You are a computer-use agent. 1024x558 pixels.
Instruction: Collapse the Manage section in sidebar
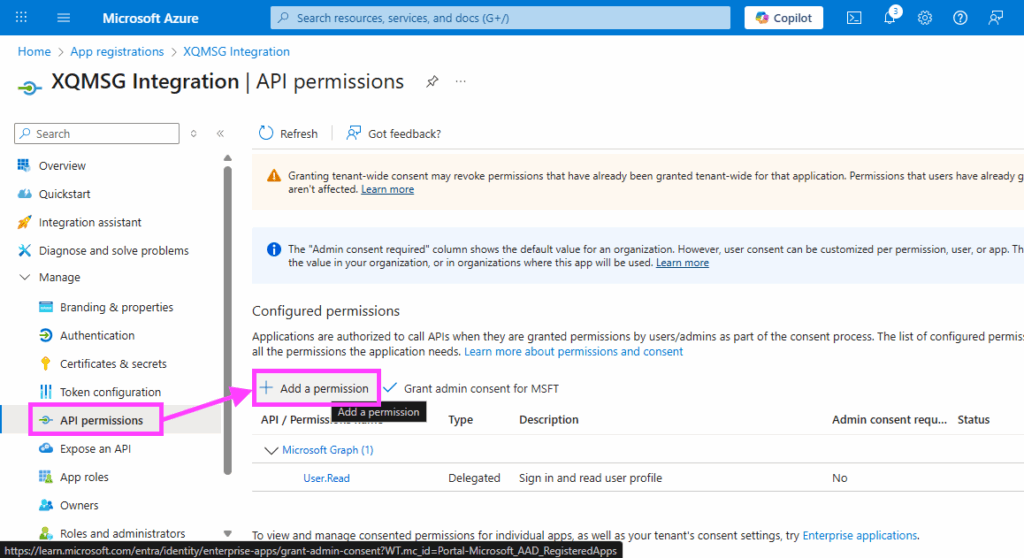[x=25, y=278]
